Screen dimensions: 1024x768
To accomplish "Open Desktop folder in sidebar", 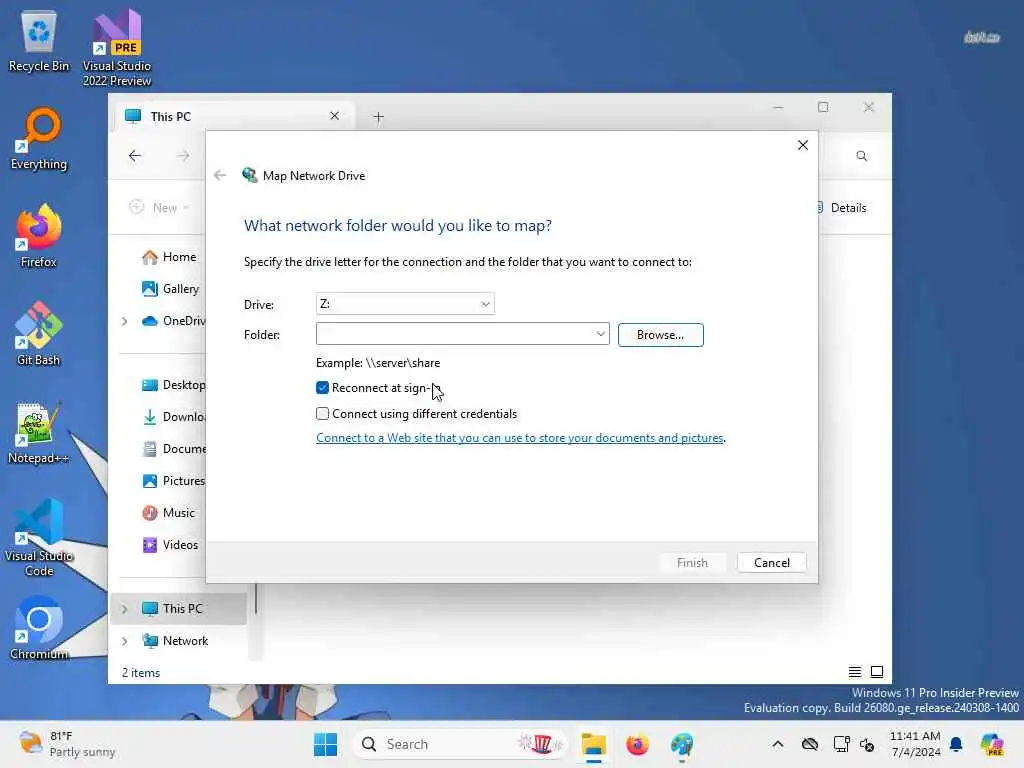I will tap(172, 385).
